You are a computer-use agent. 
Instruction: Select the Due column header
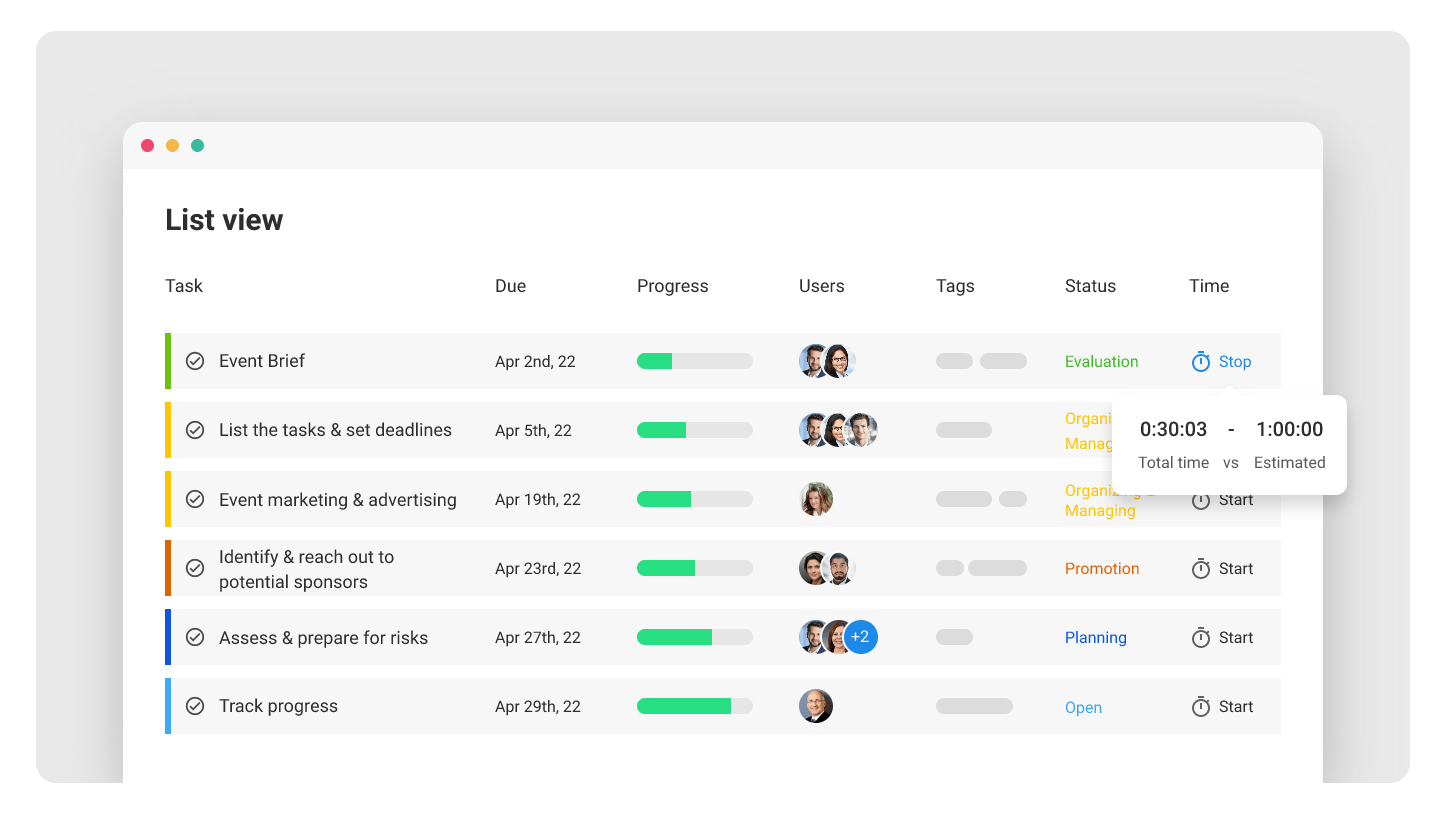click(x=510, y=286)
